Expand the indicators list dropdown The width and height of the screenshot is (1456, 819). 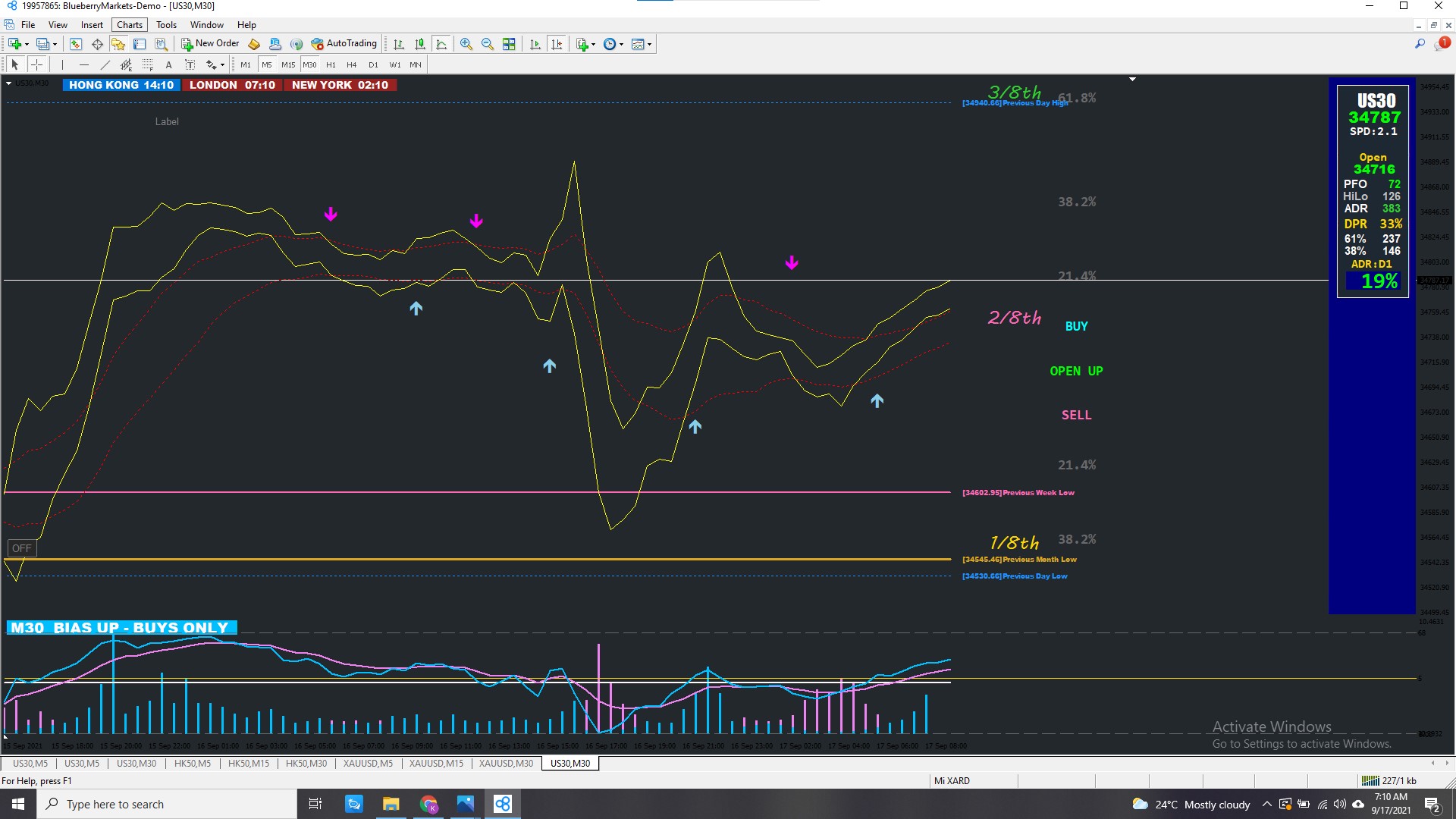point(593,44)
